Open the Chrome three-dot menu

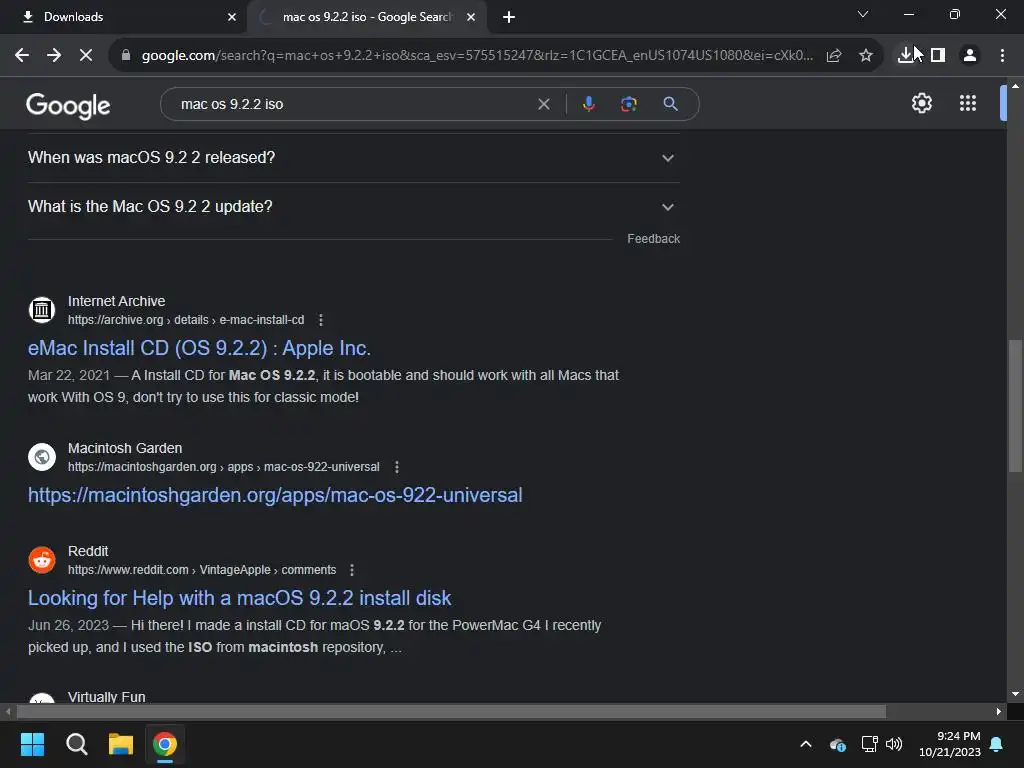[1002, 56]
